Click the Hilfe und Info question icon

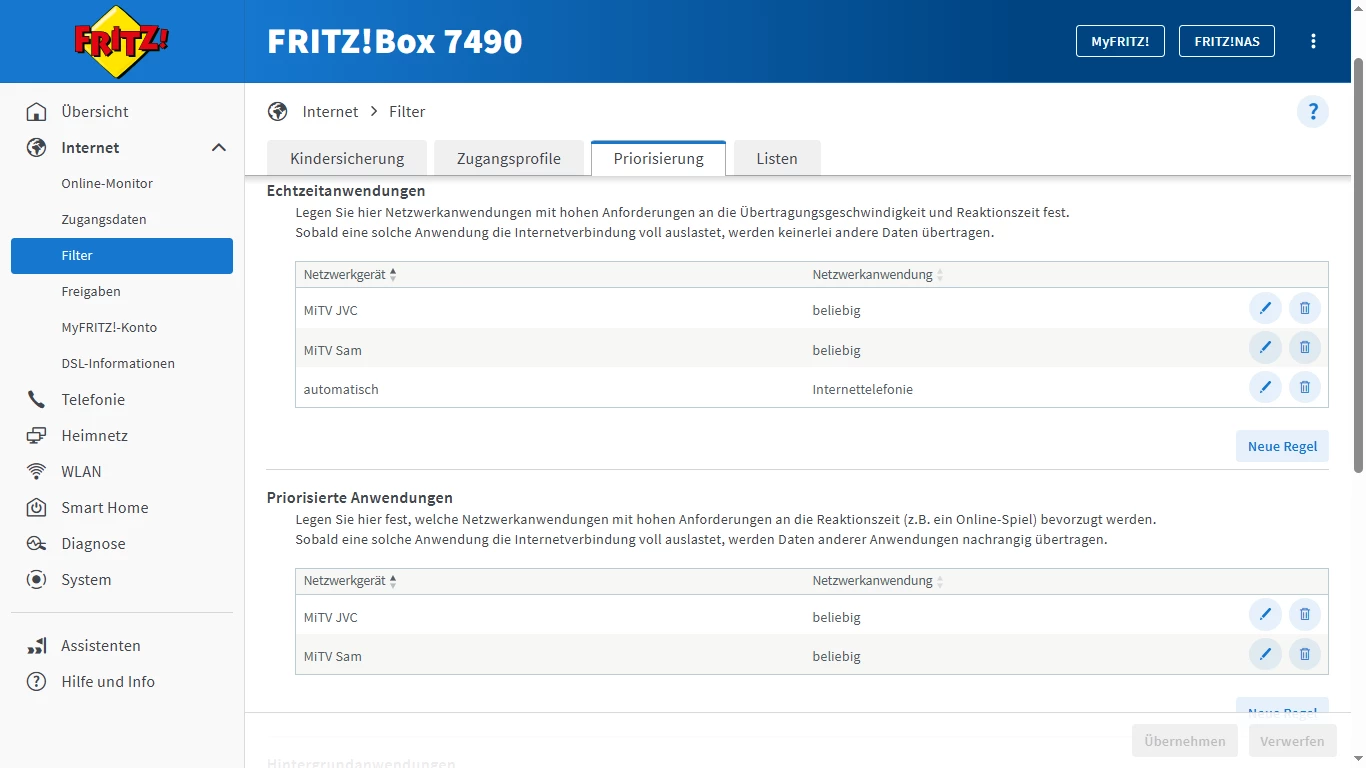click(x=37, y=681)
